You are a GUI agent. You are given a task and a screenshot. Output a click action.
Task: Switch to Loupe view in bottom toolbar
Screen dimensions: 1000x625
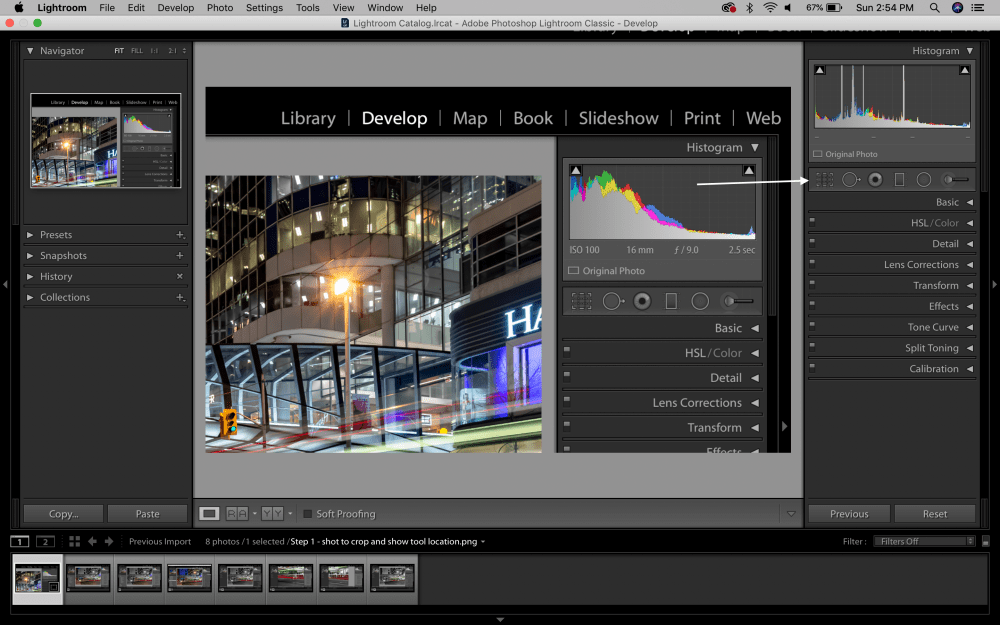[209, 514]
